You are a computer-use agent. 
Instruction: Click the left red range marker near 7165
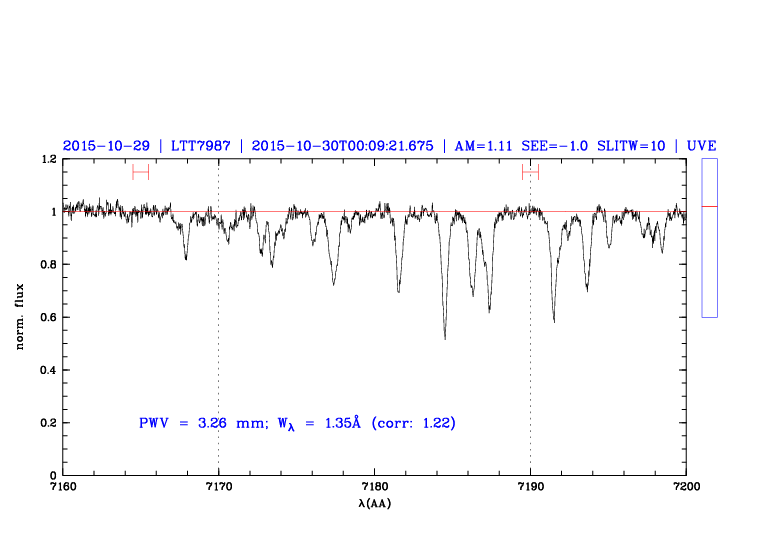tap(140, 172)
